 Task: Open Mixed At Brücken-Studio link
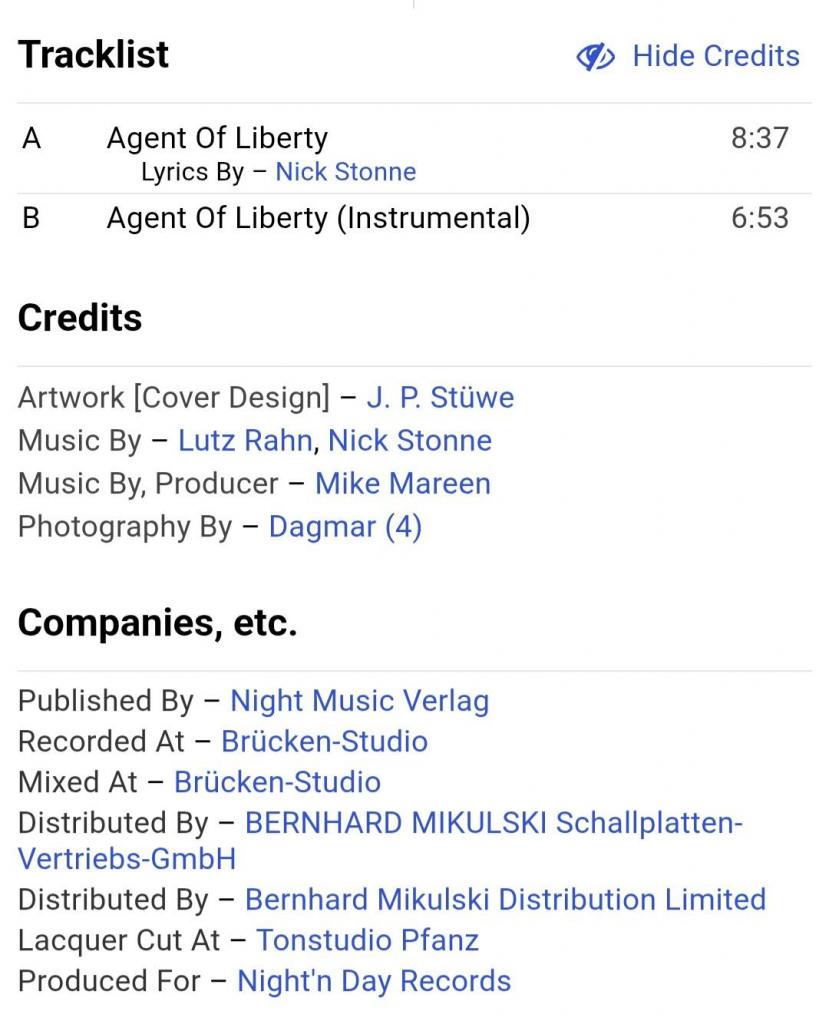(x=277, y=782)
